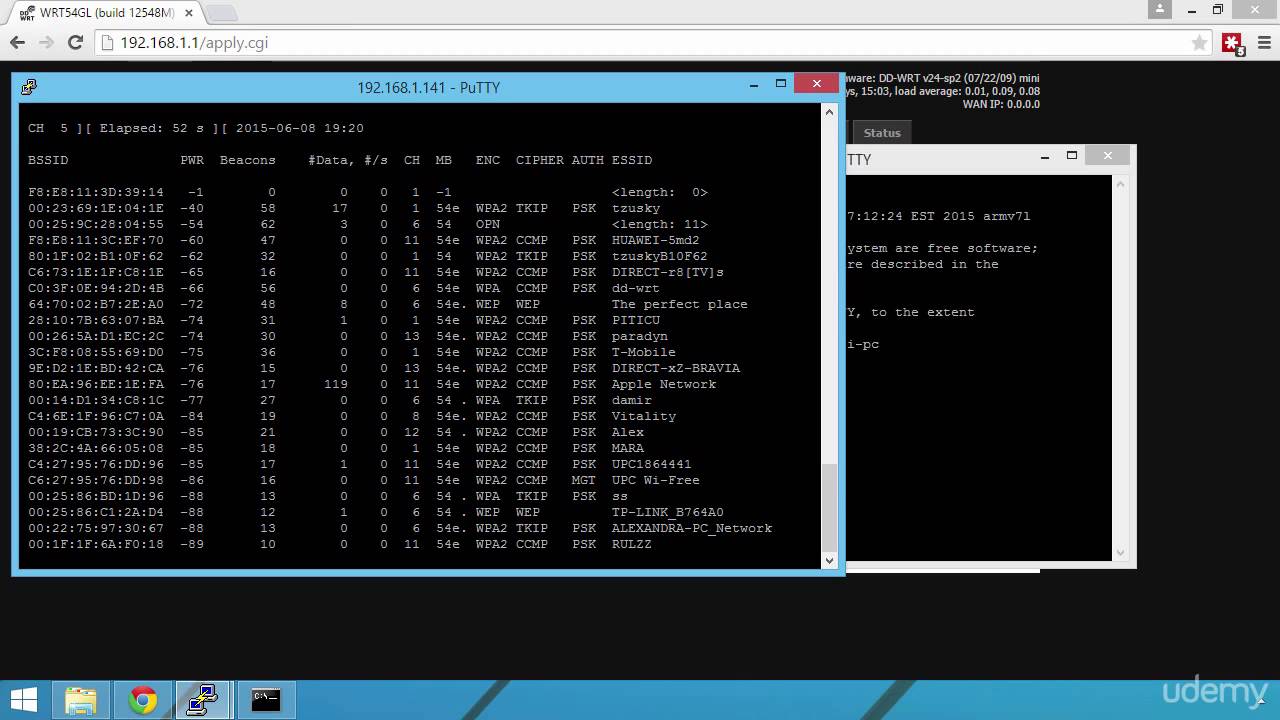This screenshot has height=720, width=1280.
Task: Click the UPC Wi-Free ESSID entry
Action: (x=656, y=480)
